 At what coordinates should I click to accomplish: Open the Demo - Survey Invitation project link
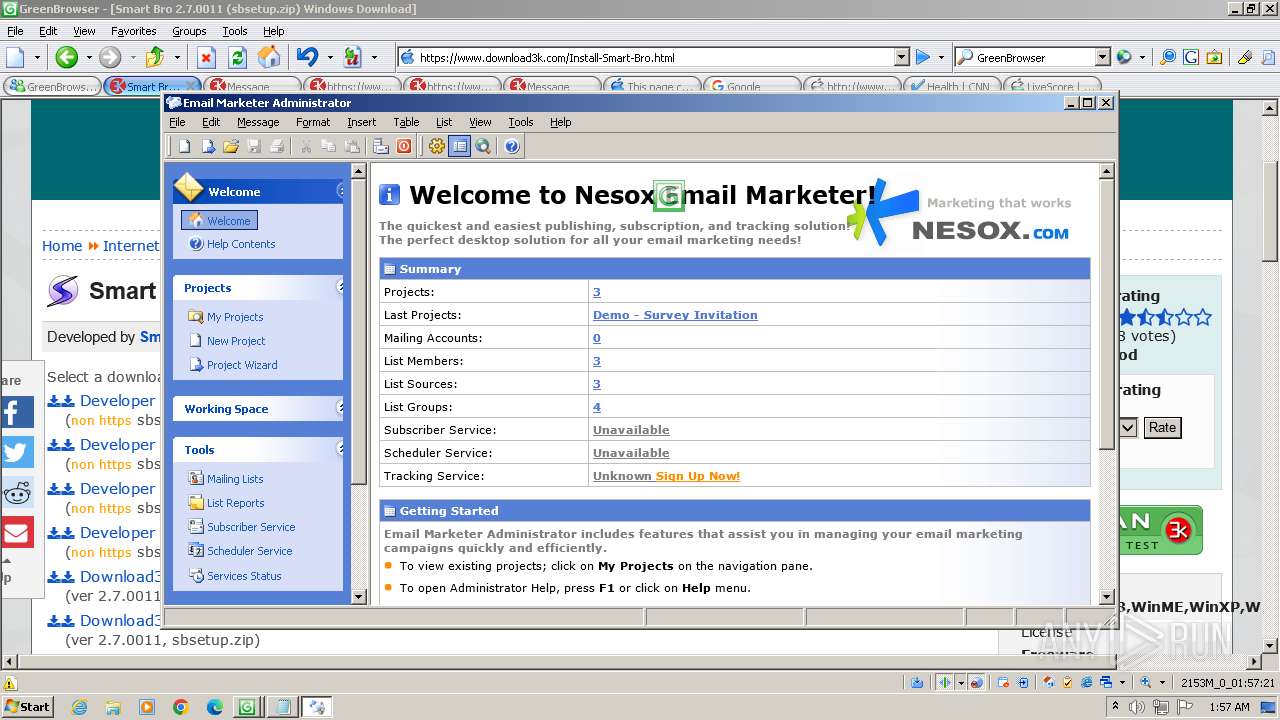tap(675, 315)
